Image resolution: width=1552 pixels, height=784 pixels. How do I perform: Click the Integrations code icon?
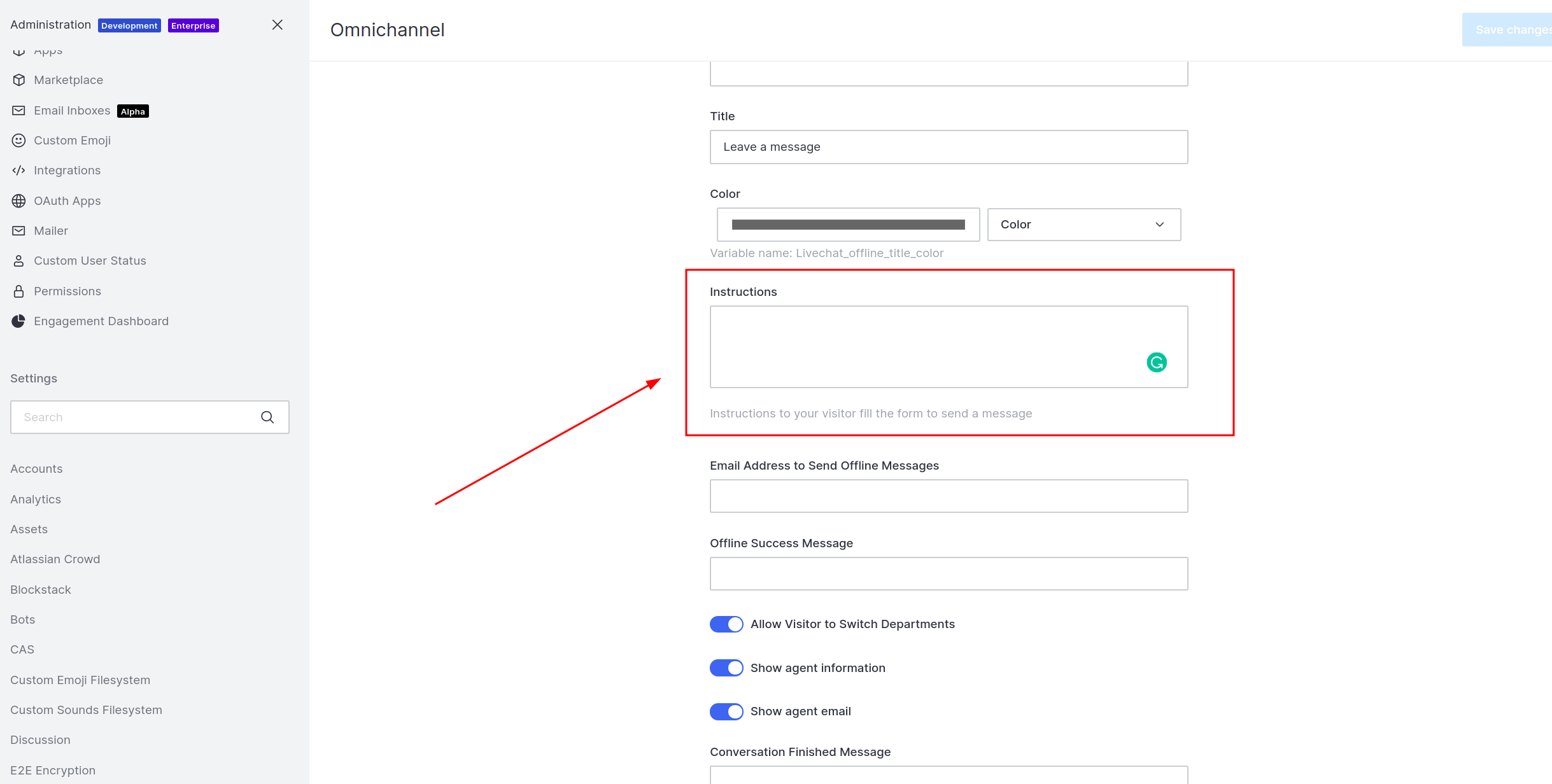[x=19, y=171]
